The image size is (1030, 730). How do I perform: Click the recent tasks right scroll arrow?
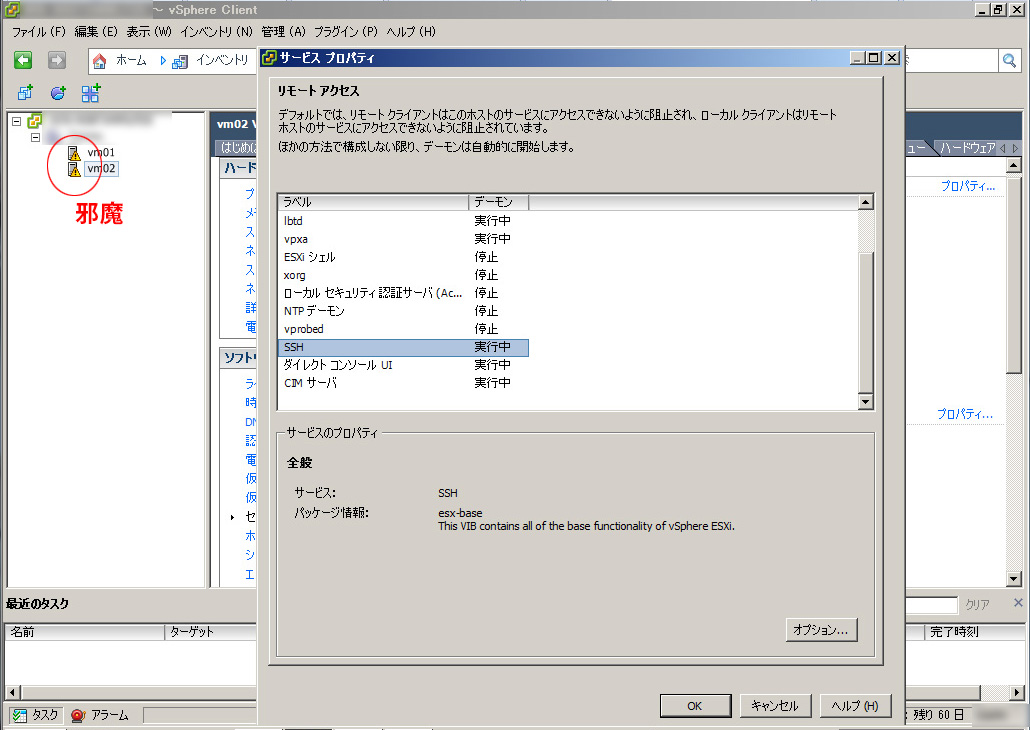point(1018,692)
